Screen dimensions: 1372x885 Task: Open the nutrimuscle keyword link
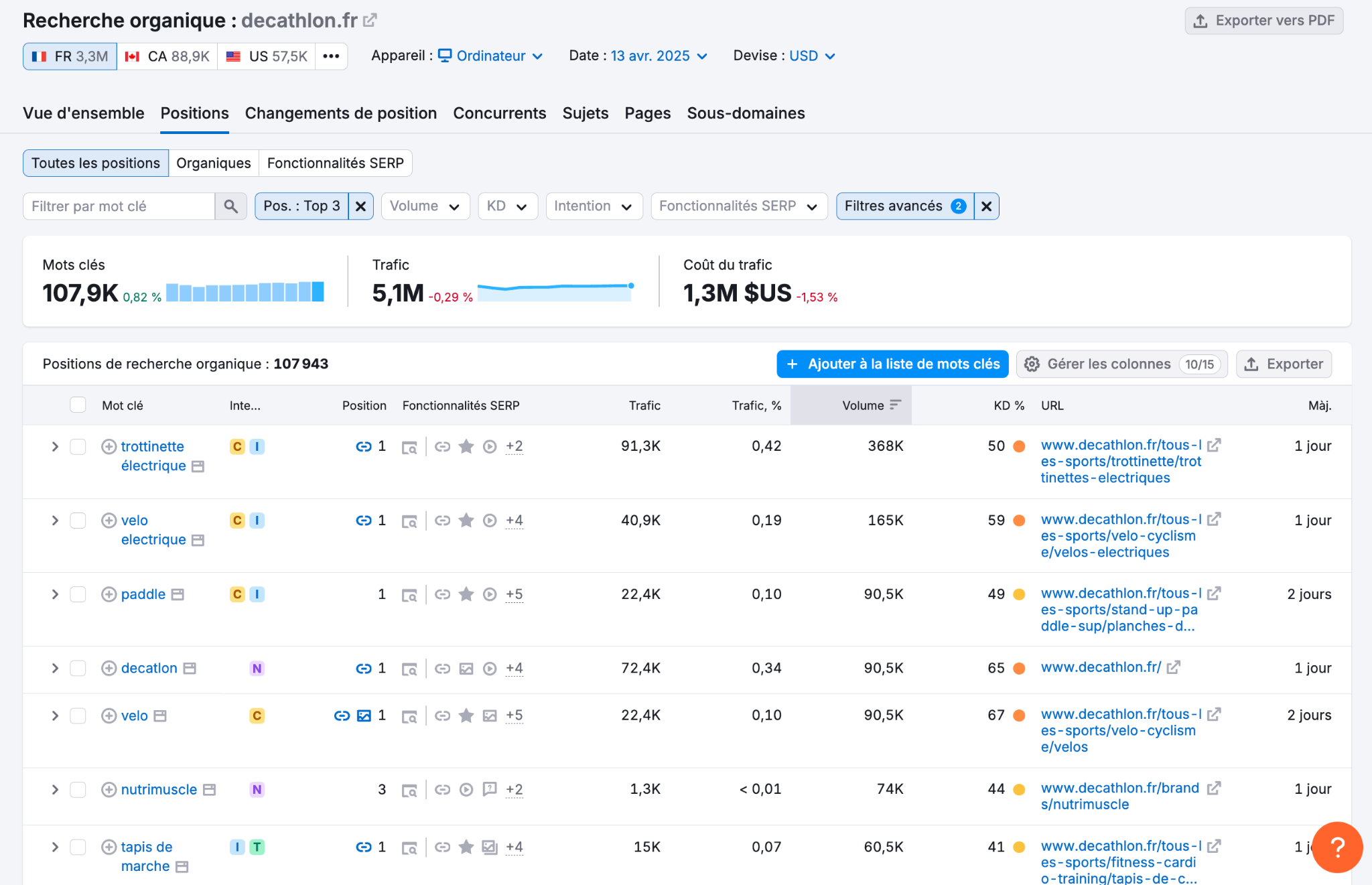click(x=159, y=790)
